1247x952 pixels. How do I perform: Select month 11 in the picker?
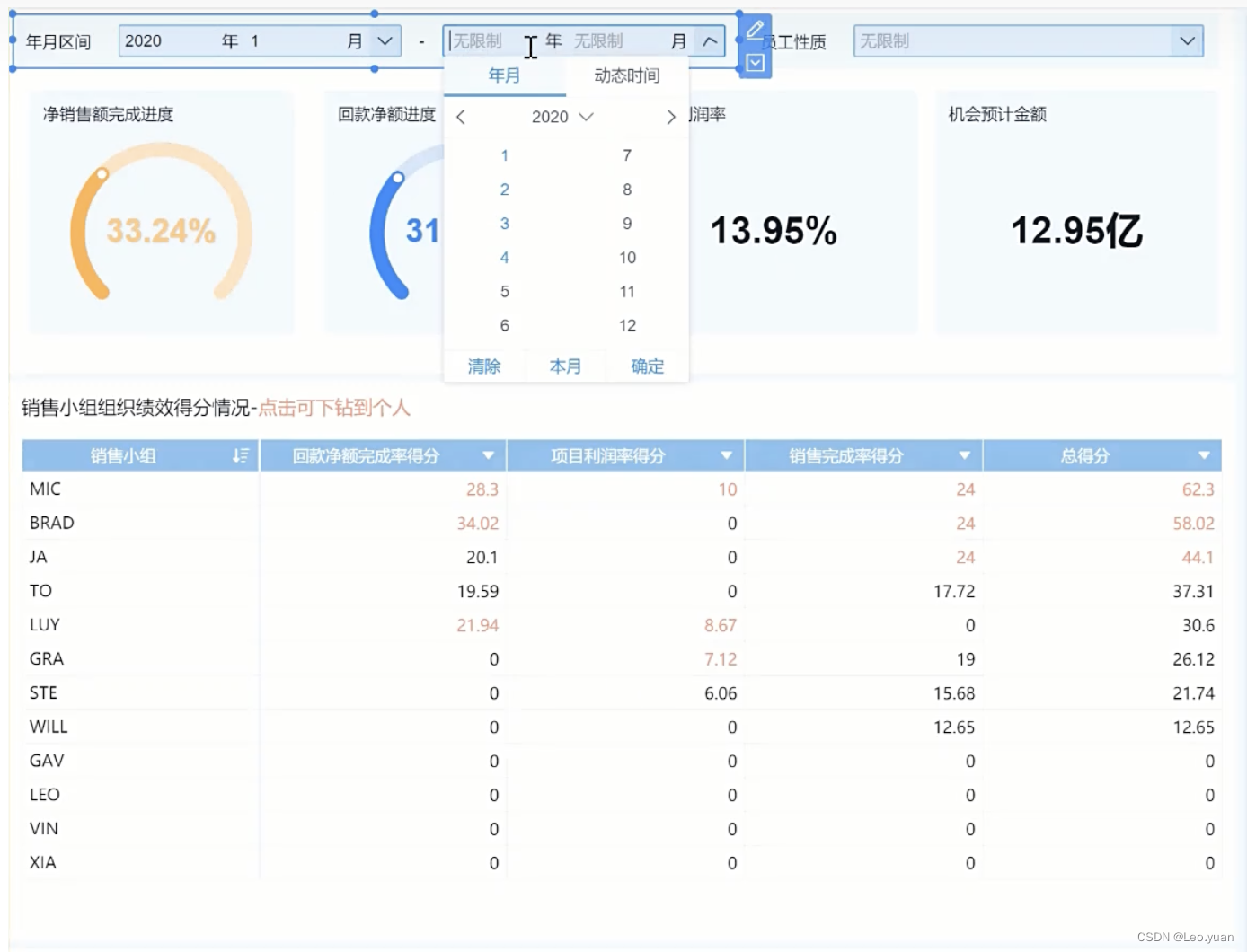coord(627,292)
